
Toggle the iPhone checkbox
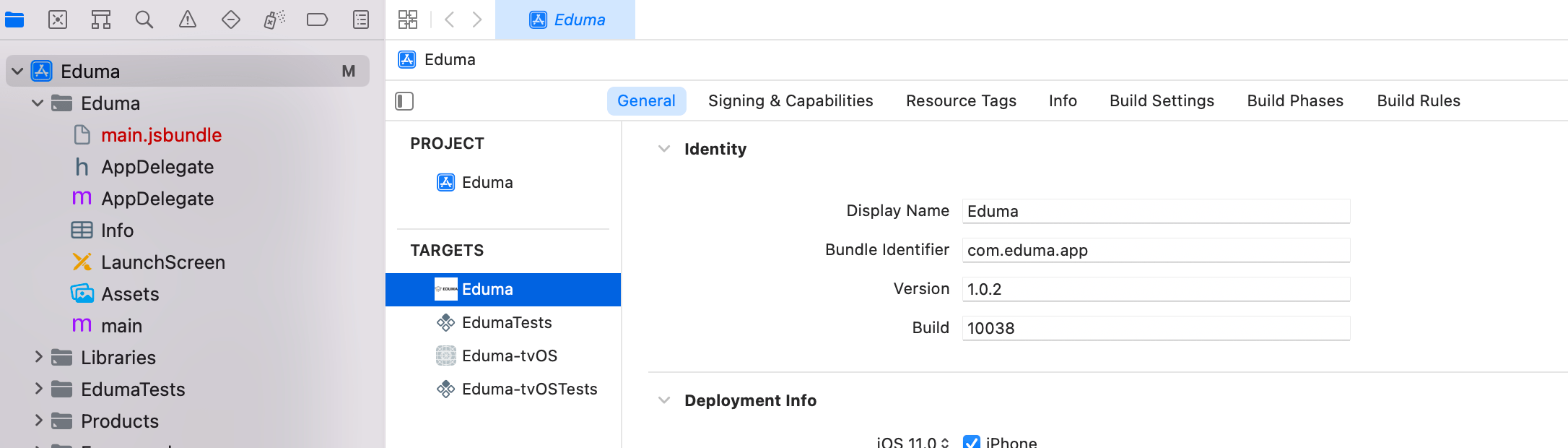pyautogui.click(x=972, y=442)
